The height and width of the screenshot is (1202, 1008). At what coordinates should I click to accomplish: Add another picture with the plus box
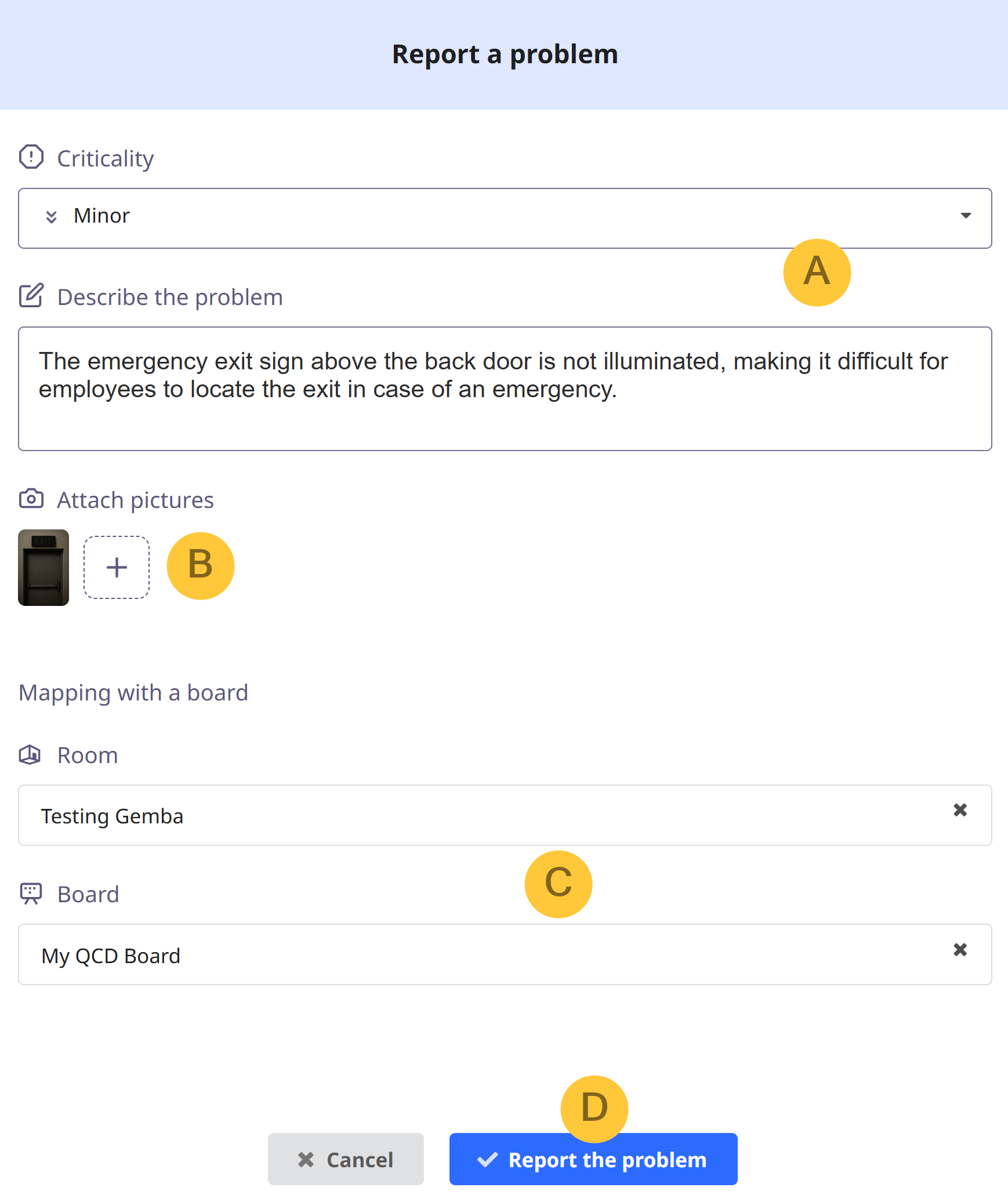pos(117,567)
